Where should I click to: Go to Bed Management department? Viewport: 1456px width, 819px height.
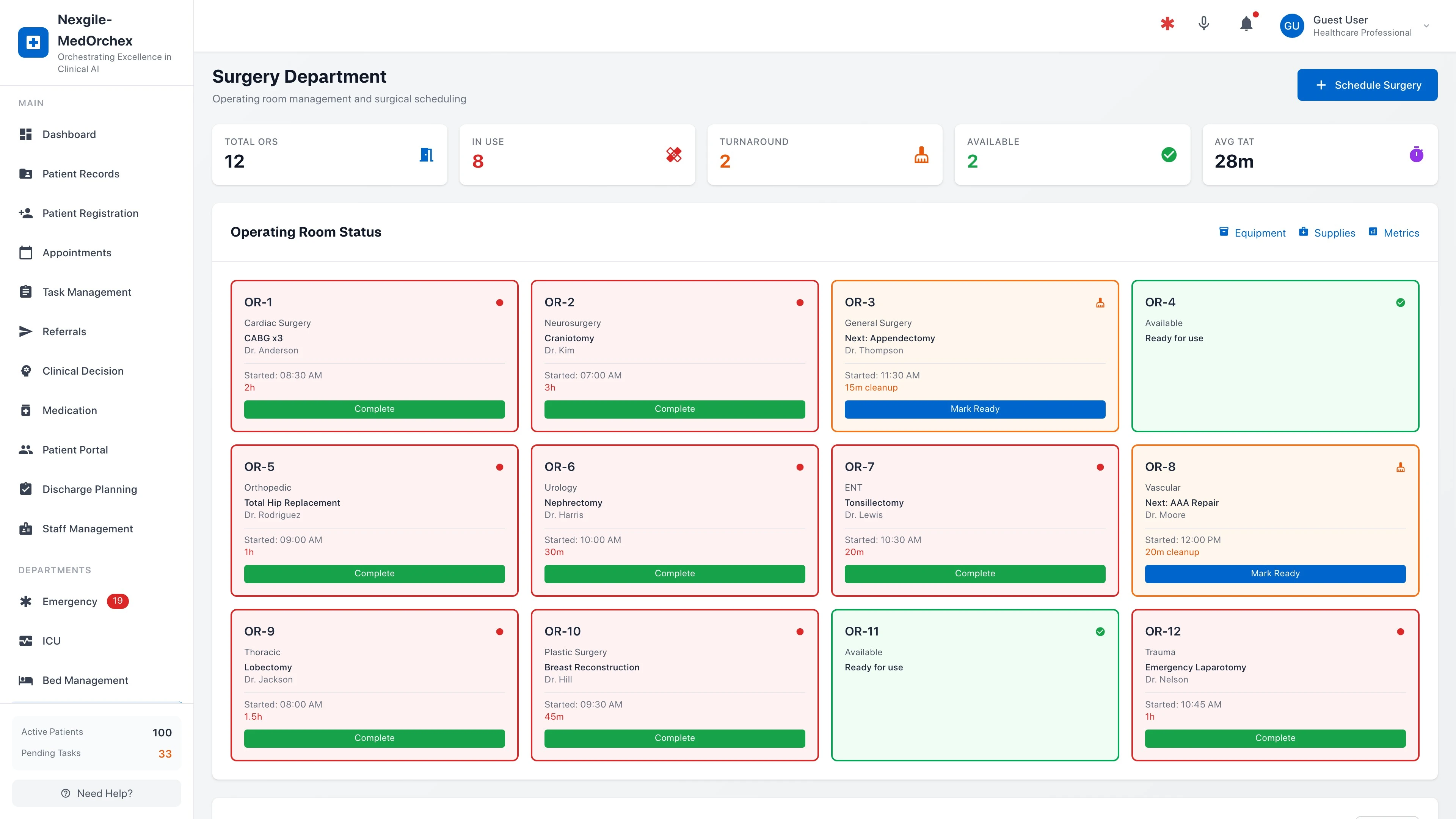pyautogui.click(x=85, y=680)
